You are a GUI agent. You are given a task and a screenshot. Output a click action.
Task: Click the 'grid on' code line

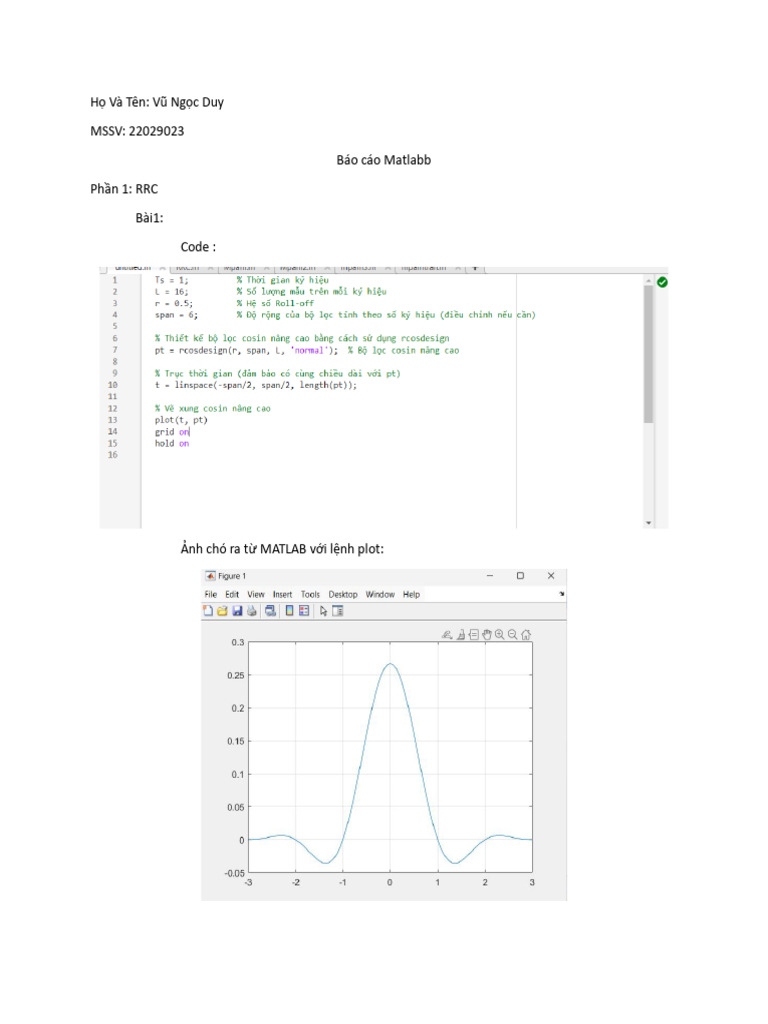(172, 432)
